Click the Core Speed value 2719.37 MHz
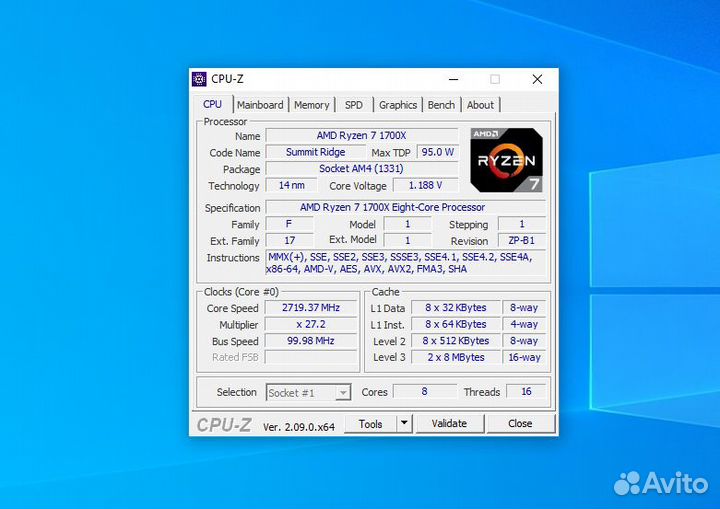Screen dimensions: 720x509 311,308
